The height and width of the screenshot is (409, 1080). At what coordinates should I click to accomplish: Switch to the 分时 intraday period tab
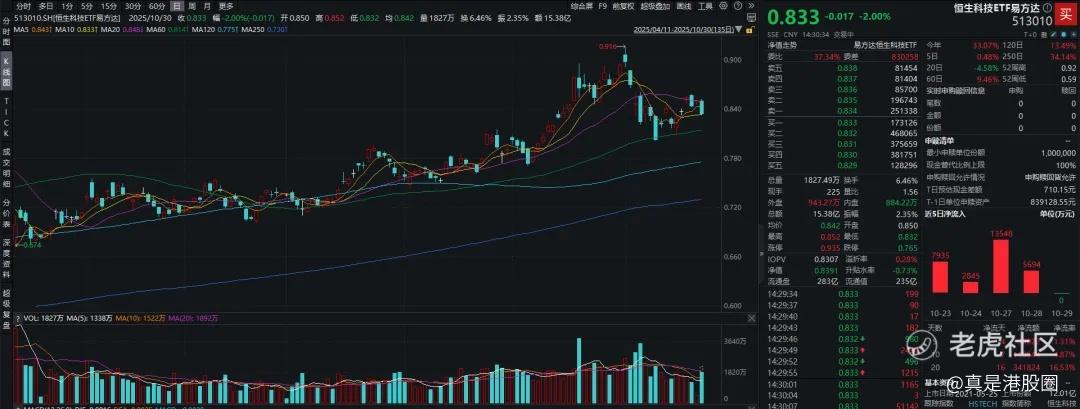[x=24, y=6]
